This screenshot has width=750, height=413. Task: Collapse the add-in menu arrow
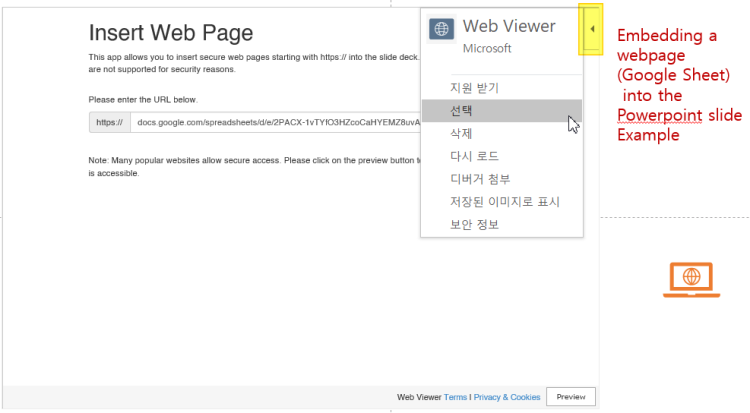(x=592, y=29)
